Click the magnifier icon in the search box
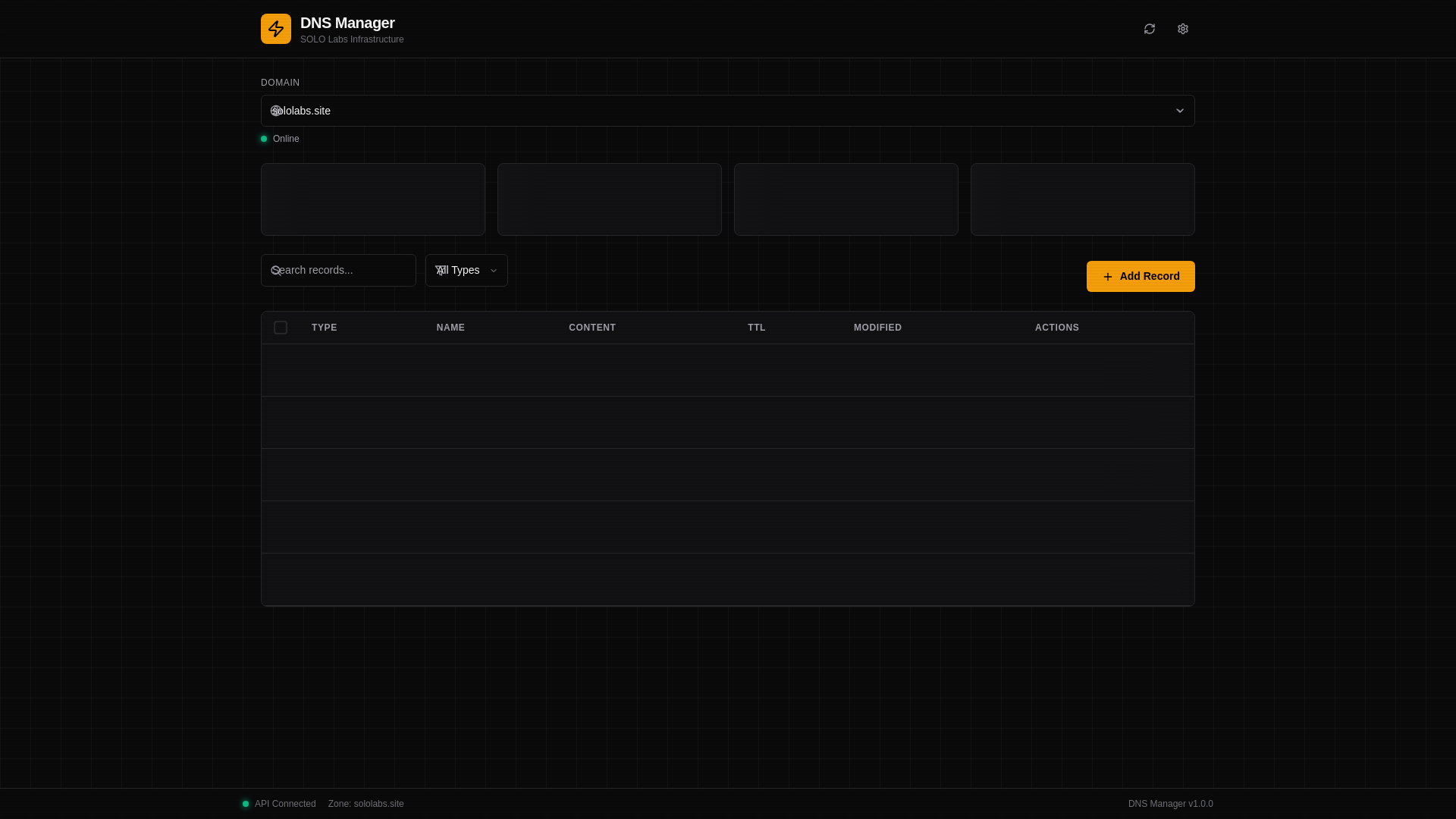The image size is (1456, 819). point(276,270)
